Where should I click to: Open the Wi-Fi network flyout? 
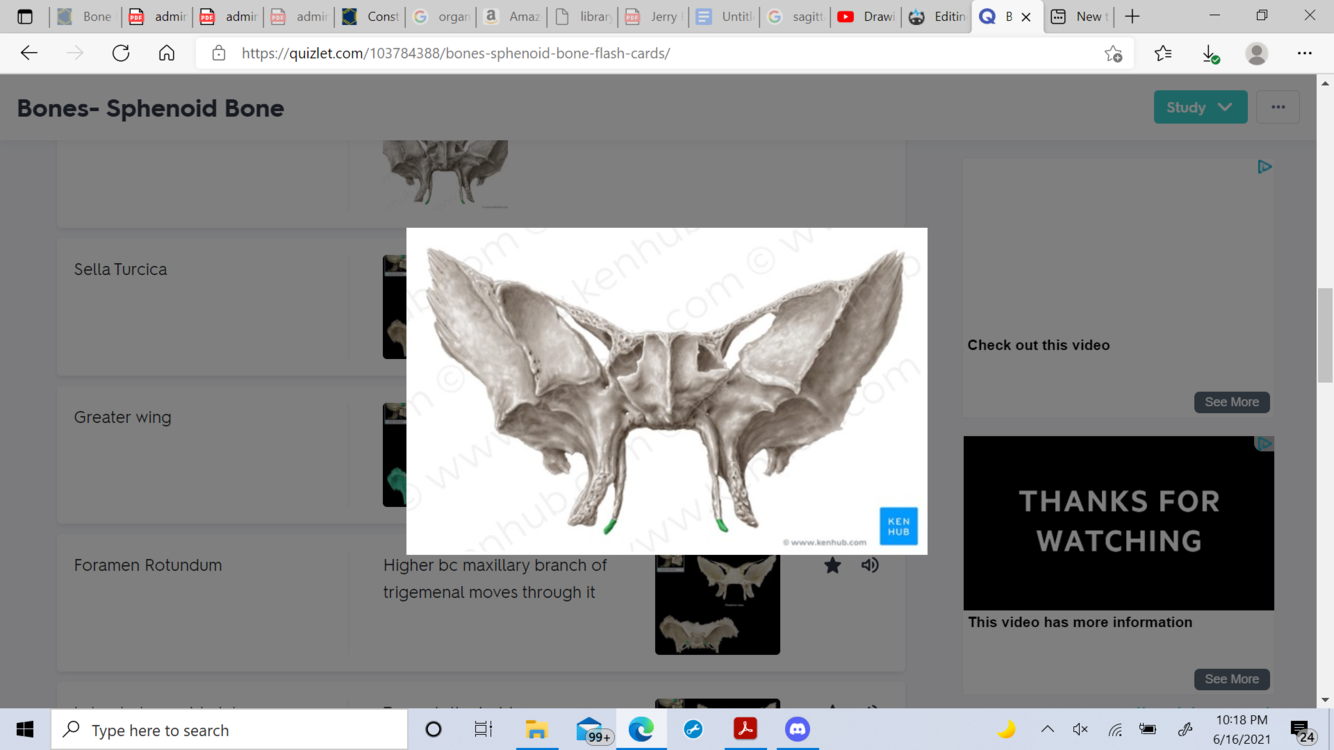pyautogui.click(x=1115, y=730)
